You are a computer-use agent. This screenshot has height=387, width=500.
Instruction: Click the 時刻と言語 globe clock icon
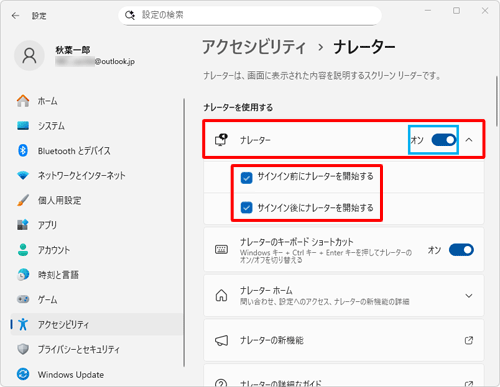[23, 275]
